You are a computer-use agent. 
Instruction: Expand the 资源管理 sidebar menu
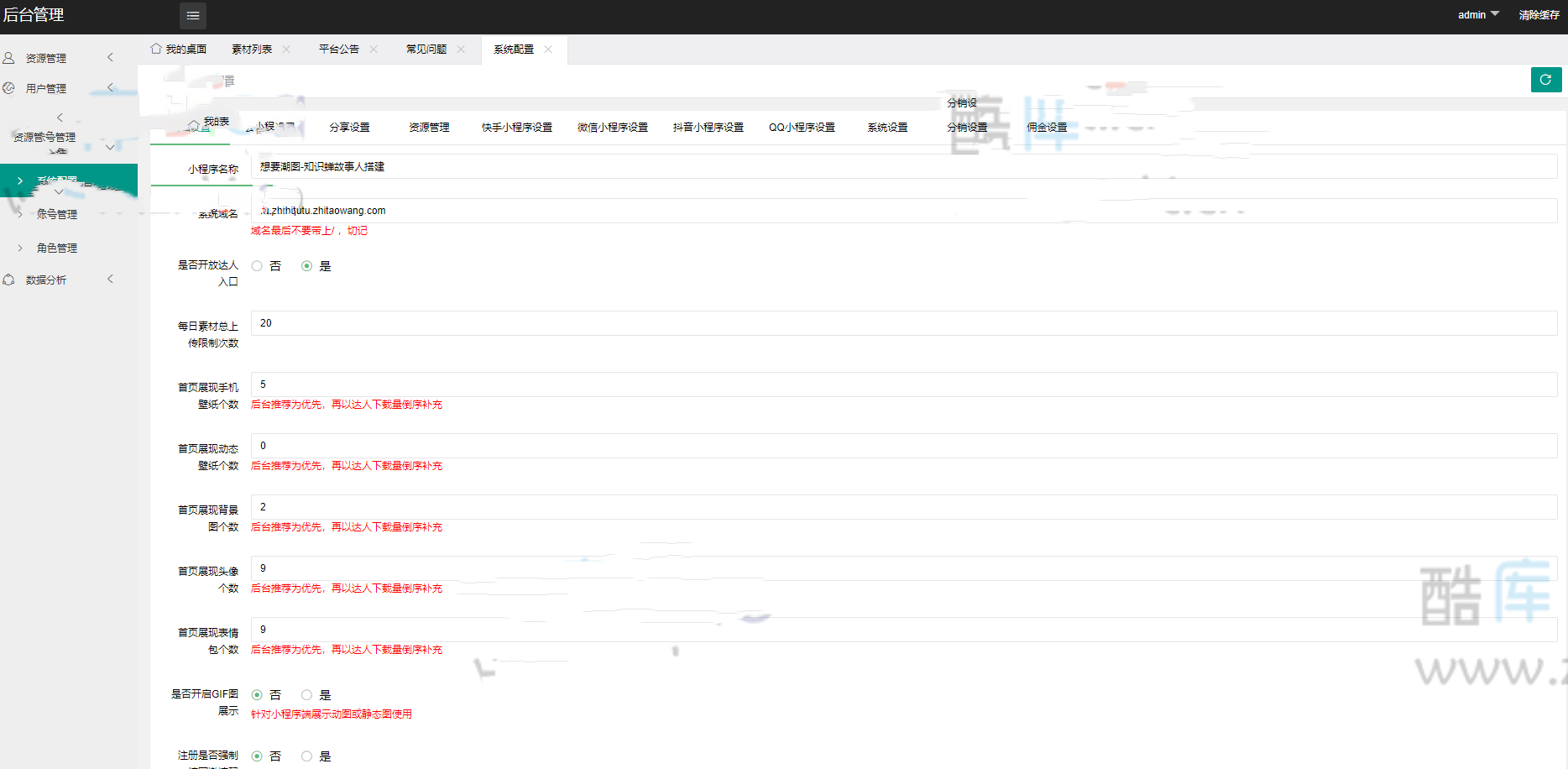110,57
